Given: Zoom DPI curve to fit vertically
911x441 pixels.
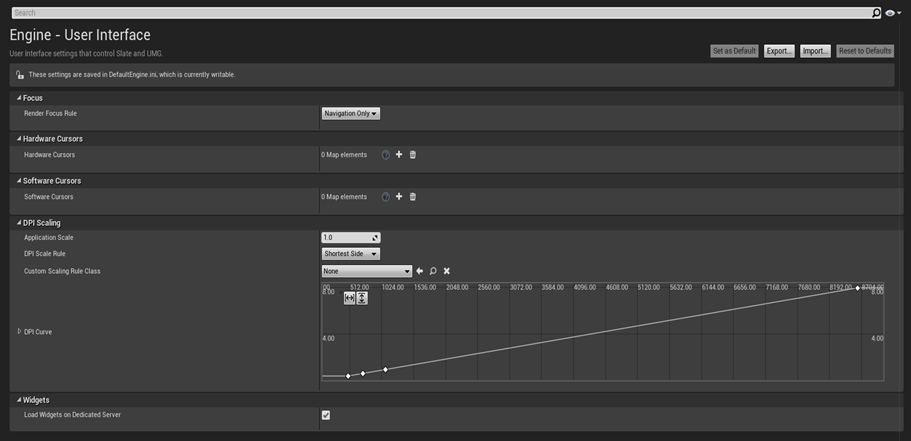Looking at the screenshot, I should [362, 298].
